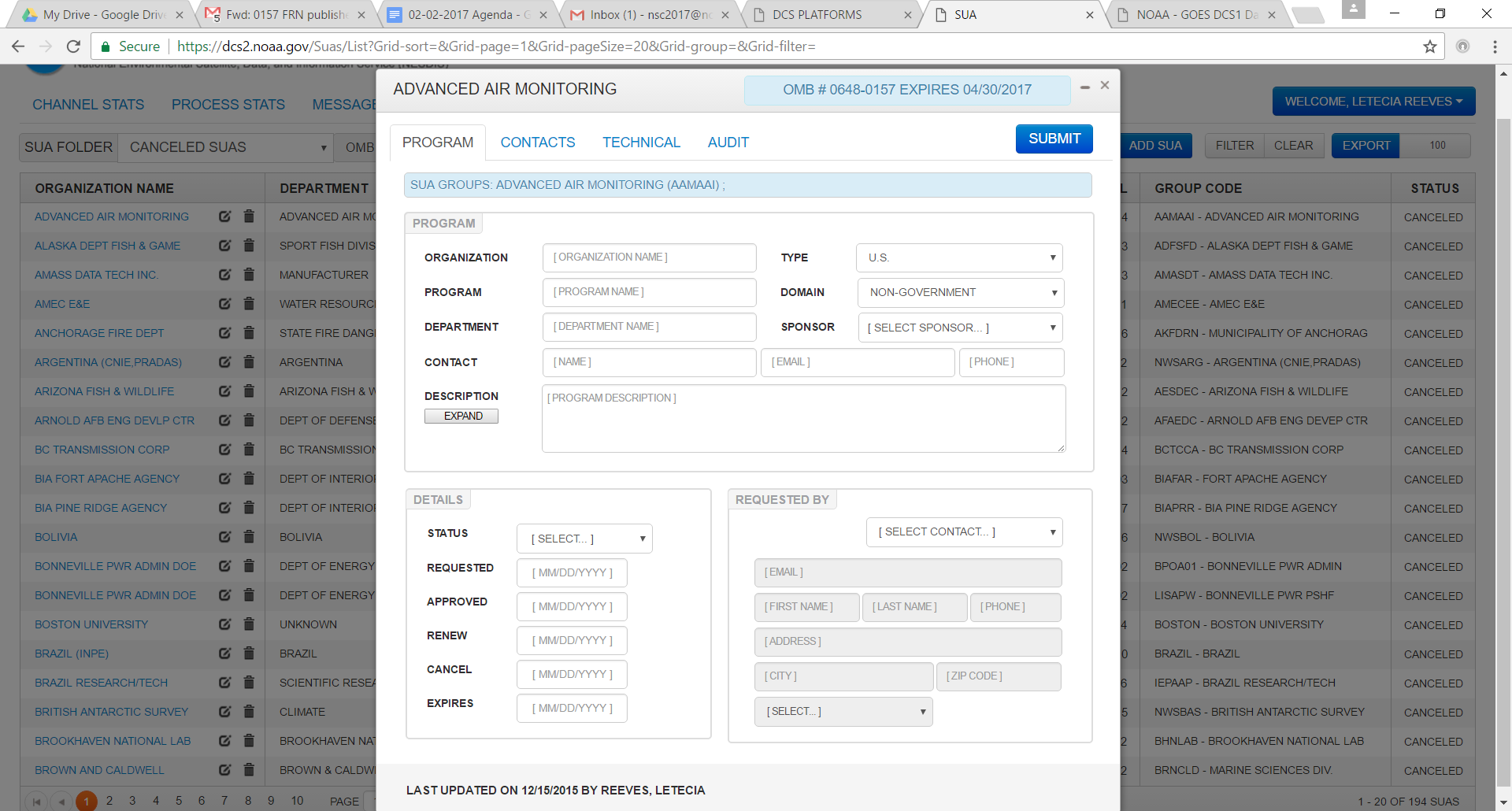Open the select dropdown below the city field

pyautogui.click(x=843, y=712)
